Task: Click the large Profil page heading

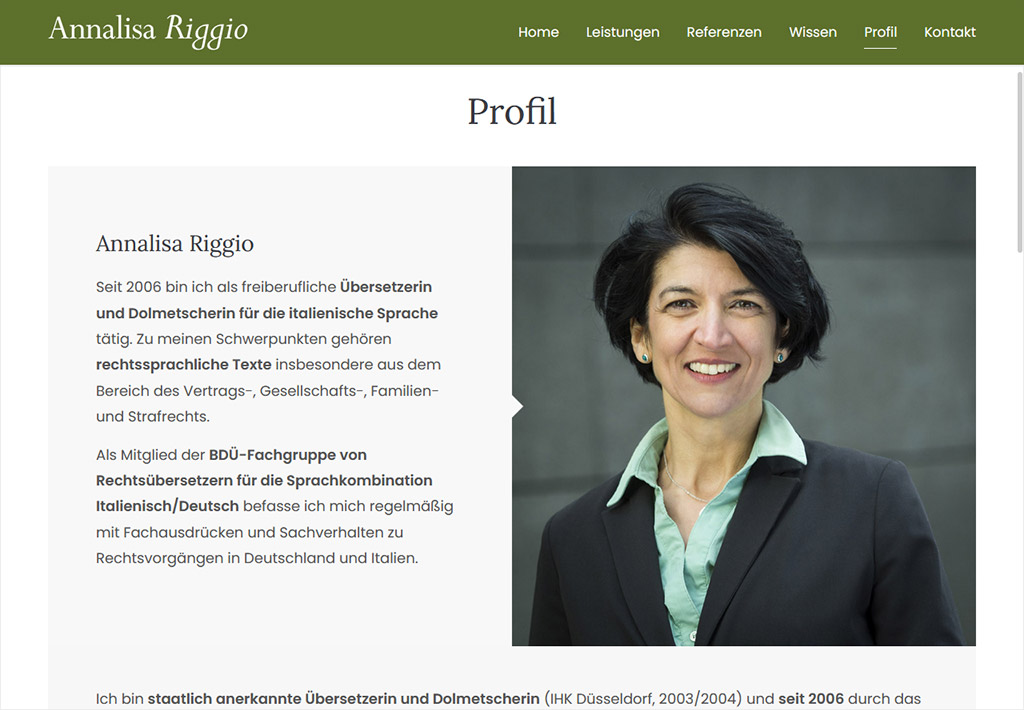Action: point(512,112)
